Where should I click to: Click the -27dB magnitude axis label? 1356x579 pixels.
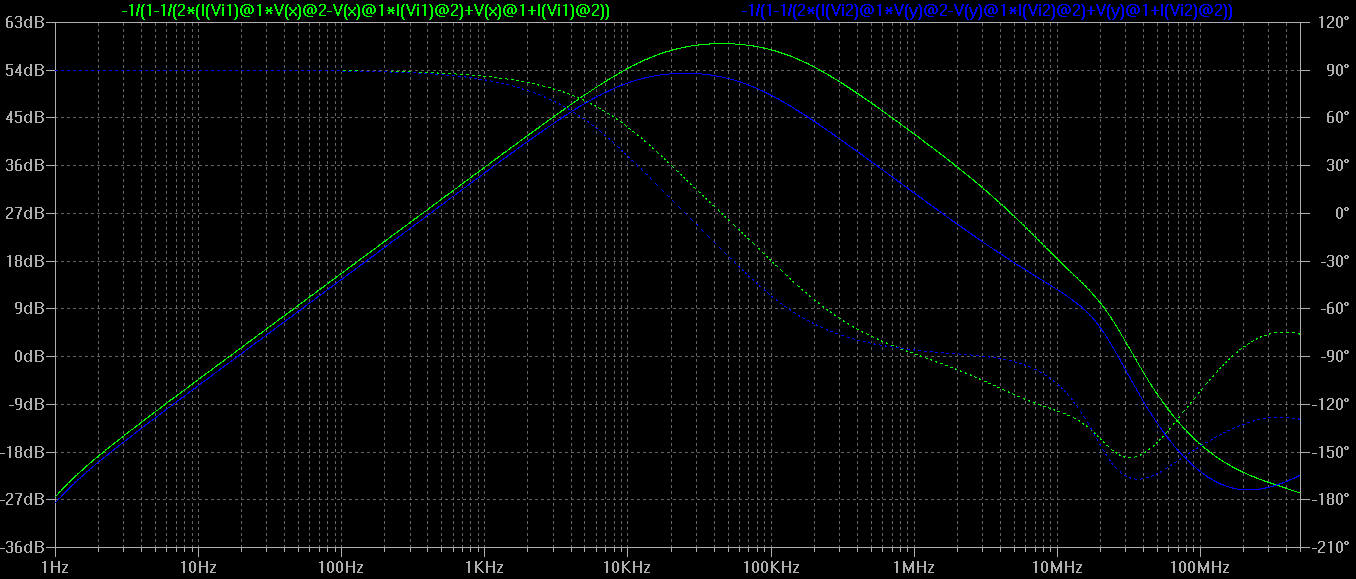coord(25,499)
